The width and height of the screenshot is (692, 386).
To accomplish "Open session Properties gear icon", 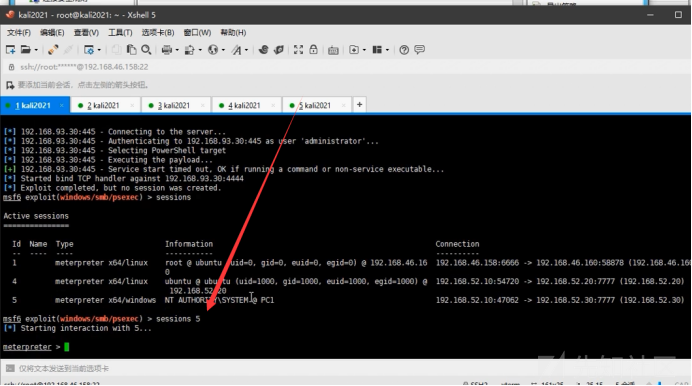I will coord(89,50).
